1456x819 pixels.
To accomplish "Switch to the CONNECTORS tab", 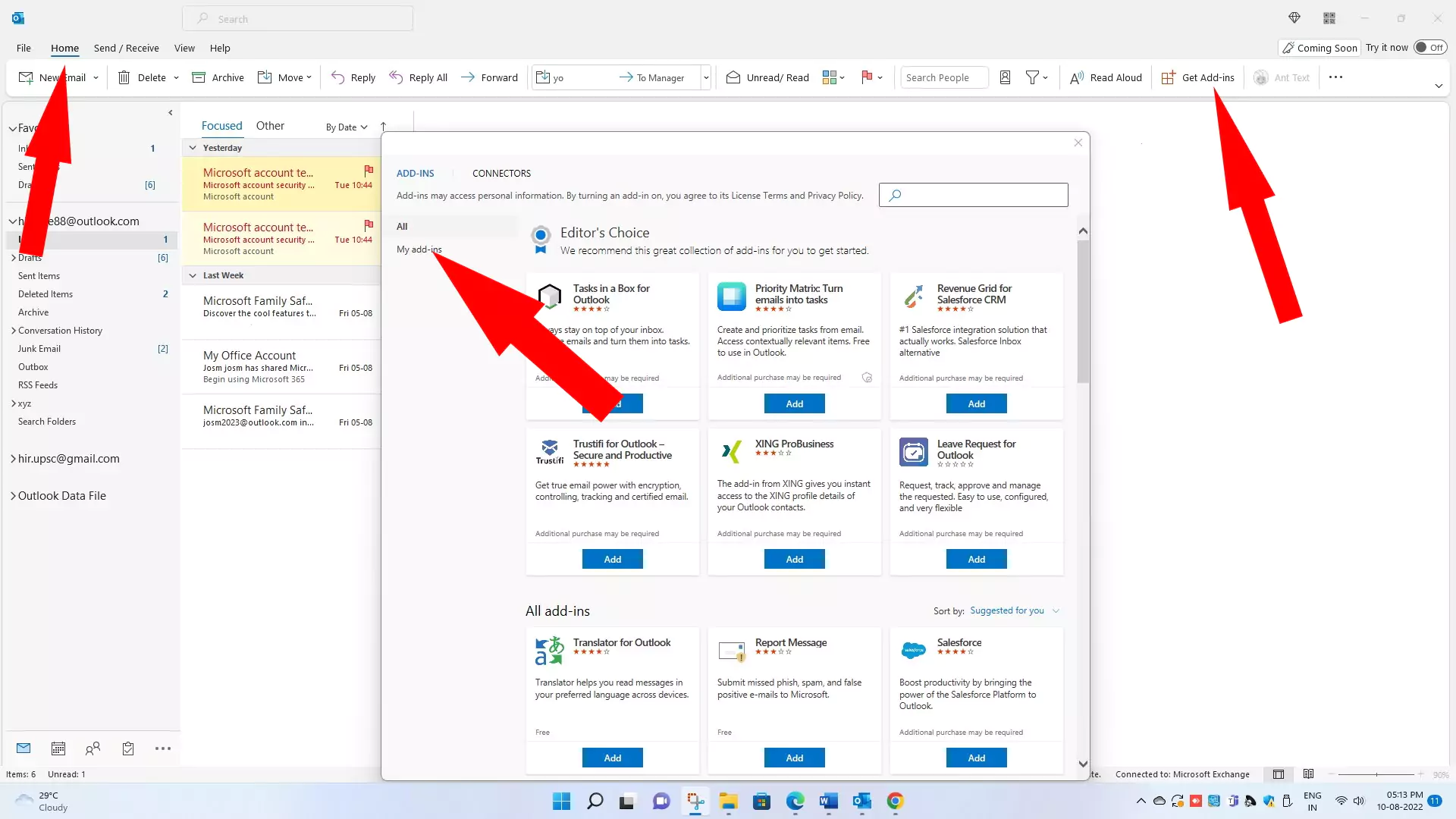I will pos(501,174).
